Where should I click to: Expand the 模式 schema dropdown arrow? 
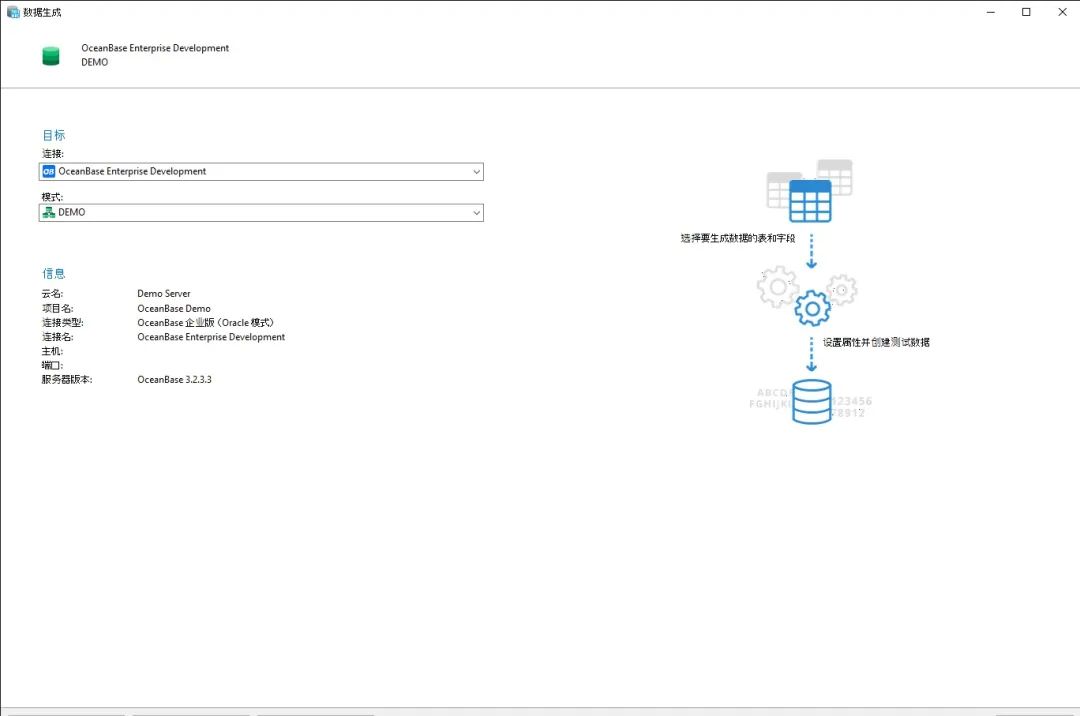(476, 213)
